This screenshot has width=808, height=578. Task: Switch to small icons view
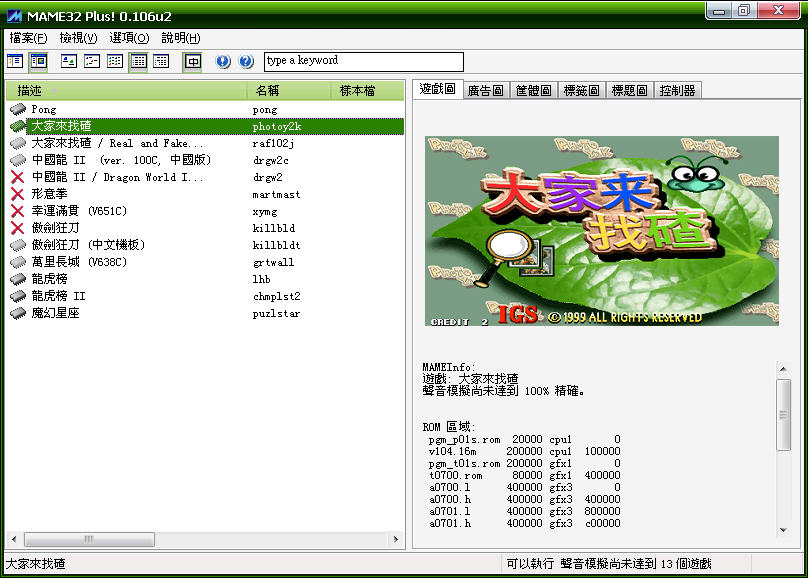tap(92, 62)
